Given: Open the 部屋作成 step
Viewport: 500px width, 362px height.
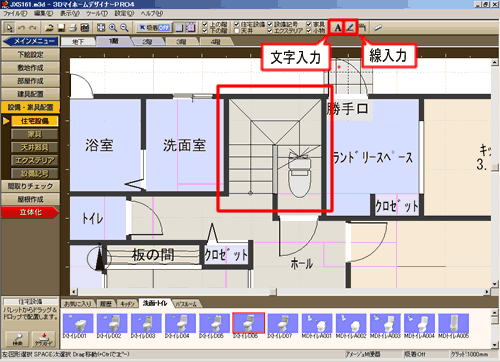Looking at the screenshot, I should coord(30,81).
